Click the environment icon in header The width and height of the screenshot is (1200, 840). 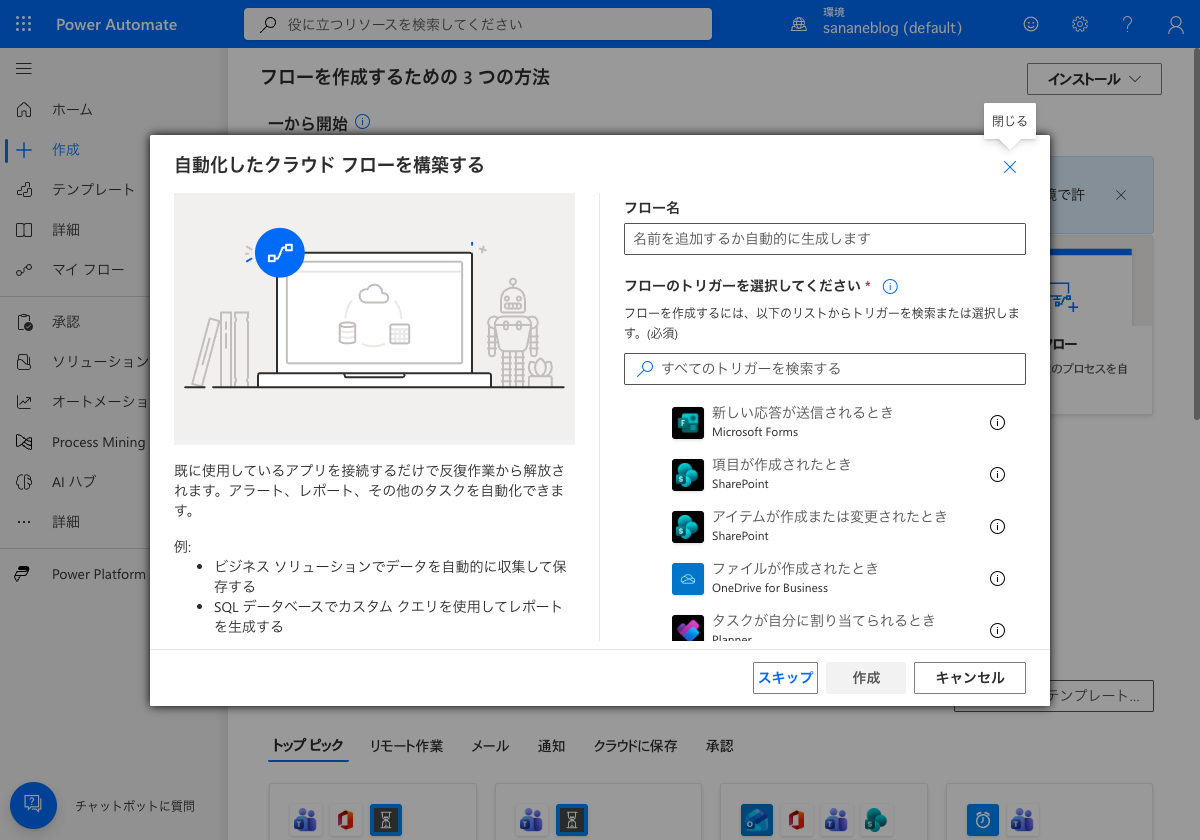click(x=799, y=24)
